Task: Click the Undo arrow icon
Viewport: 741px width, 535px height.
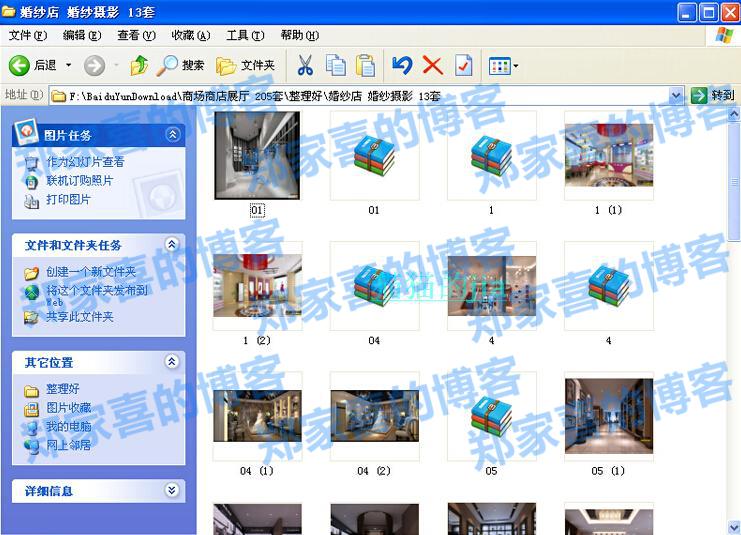Action: point(402,65)
